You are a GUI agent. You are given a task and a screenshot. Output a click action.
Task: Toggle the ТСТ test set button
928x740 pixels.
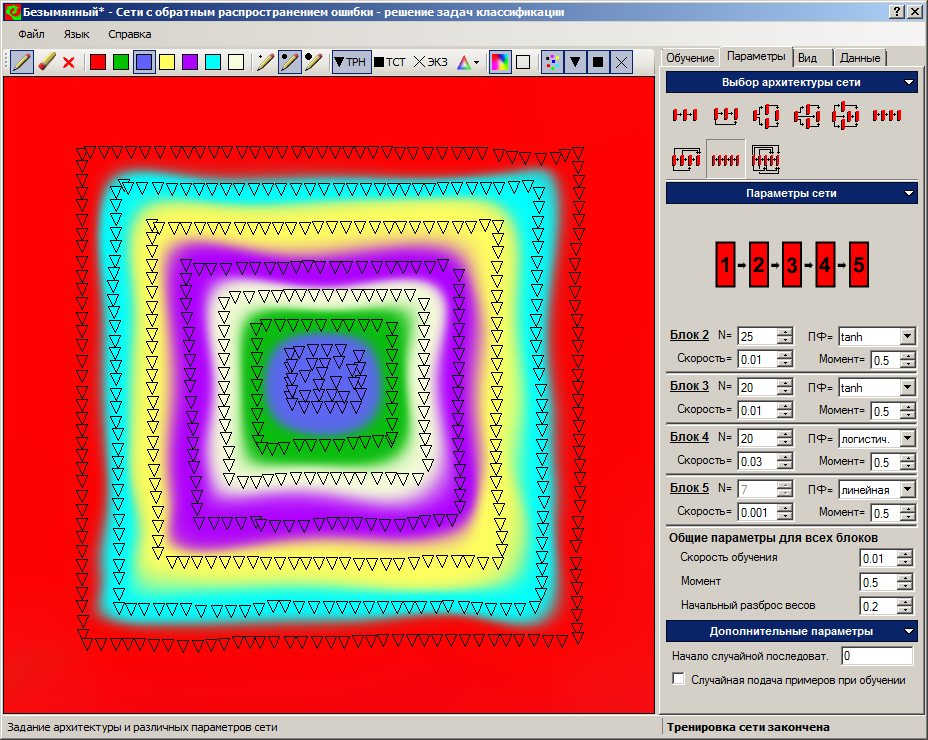(390, 62)
